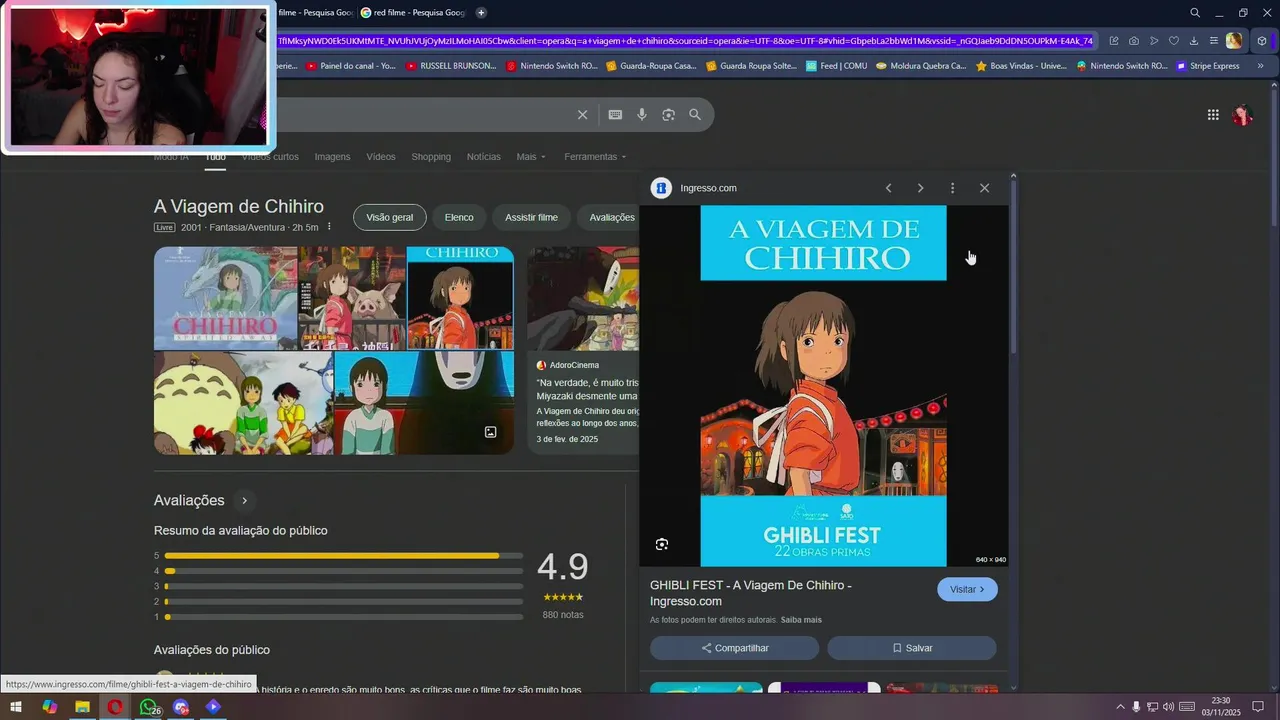1280x720 pixels.
Task: Open three-dot menu next to movie runtime
Action: (329, 227)
